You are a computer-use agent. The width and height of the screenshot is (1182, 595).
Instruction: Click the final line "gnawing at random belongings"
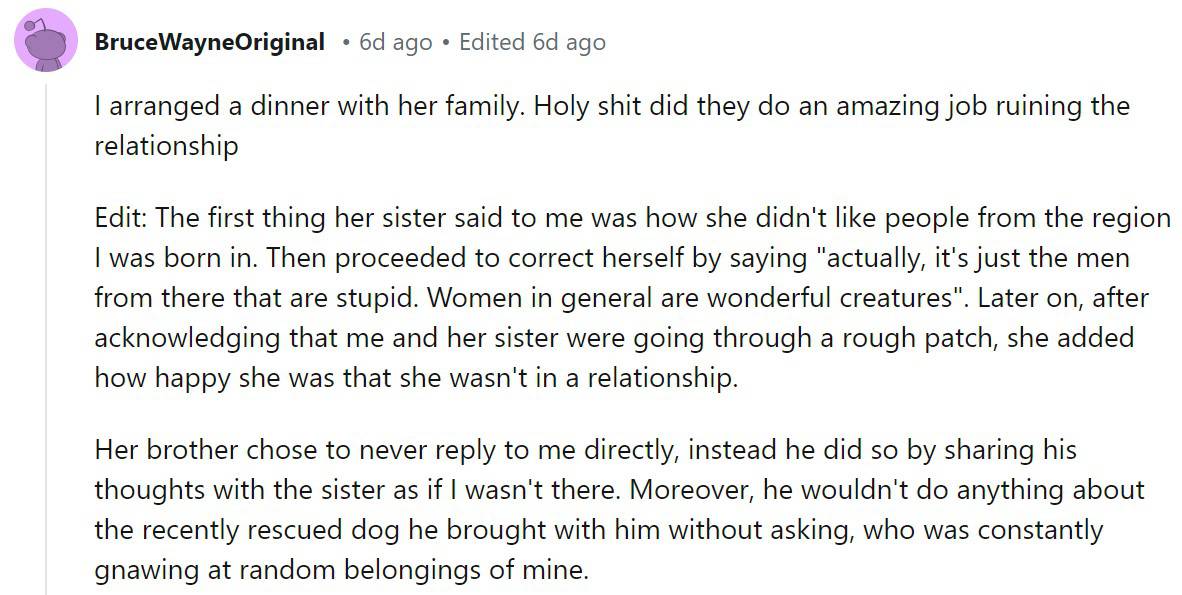pos(340,570)
